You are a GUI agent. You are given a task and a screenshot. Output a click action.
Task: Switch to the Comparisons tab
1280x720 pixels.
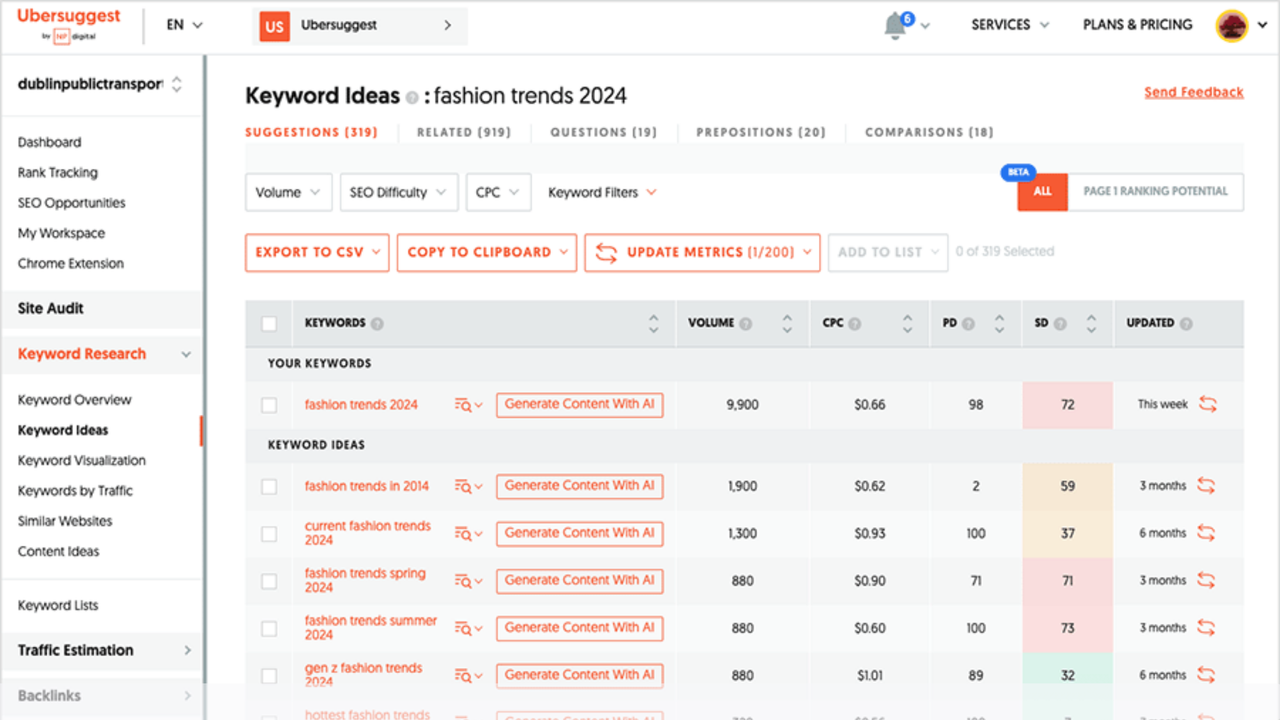tap(929, 132)
